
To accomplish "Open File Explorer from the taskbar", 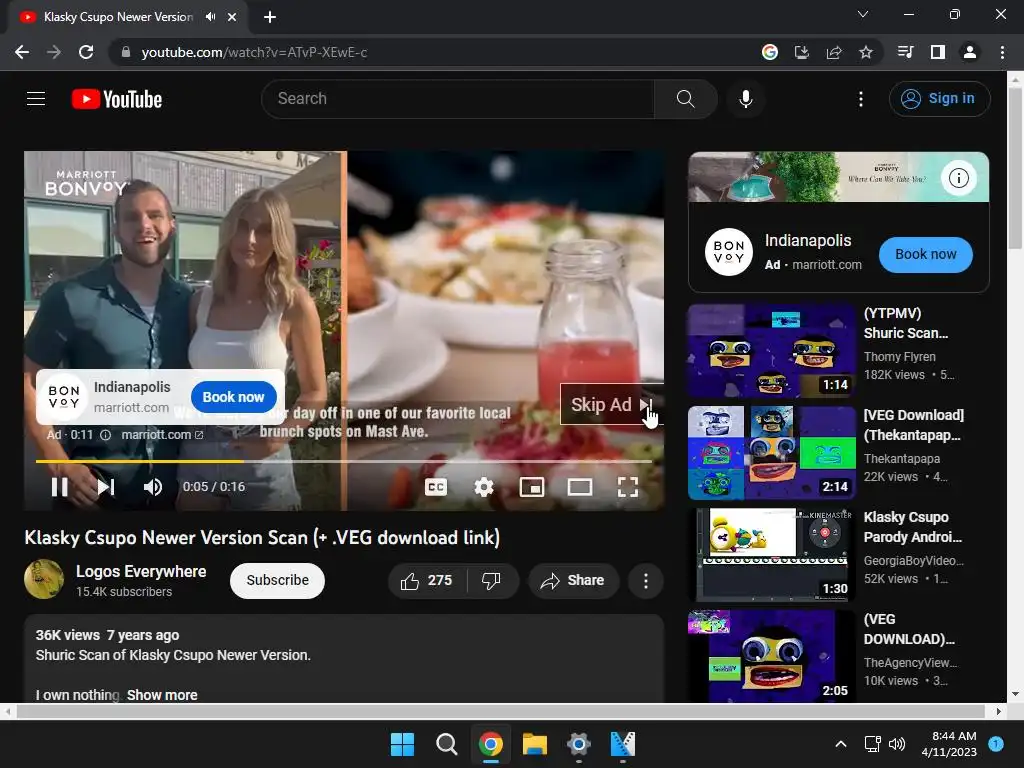I will coord(535,744).
